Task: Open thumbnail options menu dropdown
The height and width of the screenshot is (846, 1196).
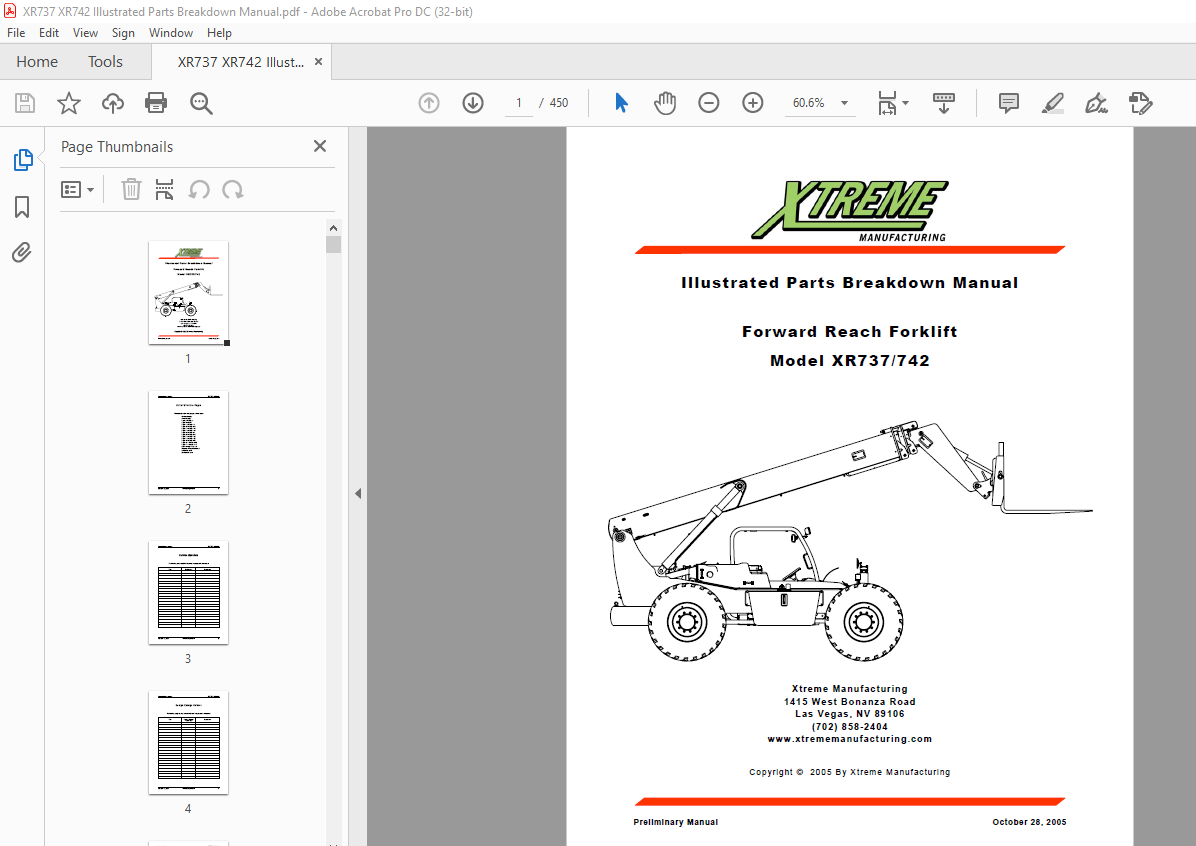Action: pos(77,189)
